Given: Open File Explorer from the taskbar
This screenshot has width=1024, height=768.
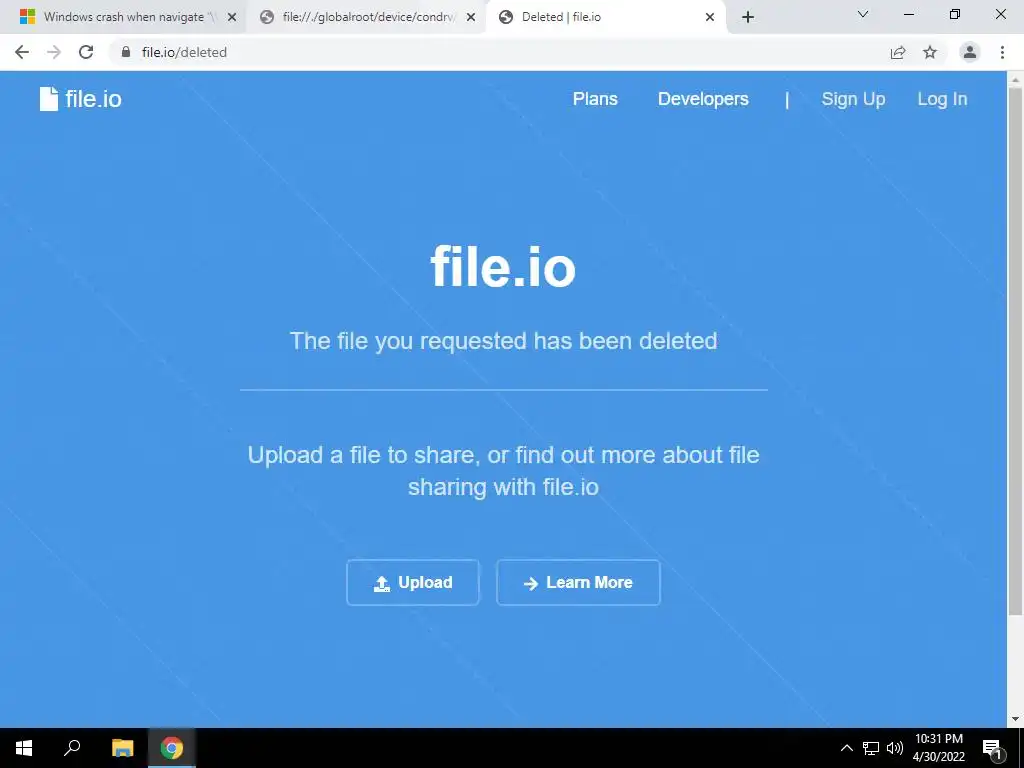Looking at the screenshot, I should click(x=122, y=748).
